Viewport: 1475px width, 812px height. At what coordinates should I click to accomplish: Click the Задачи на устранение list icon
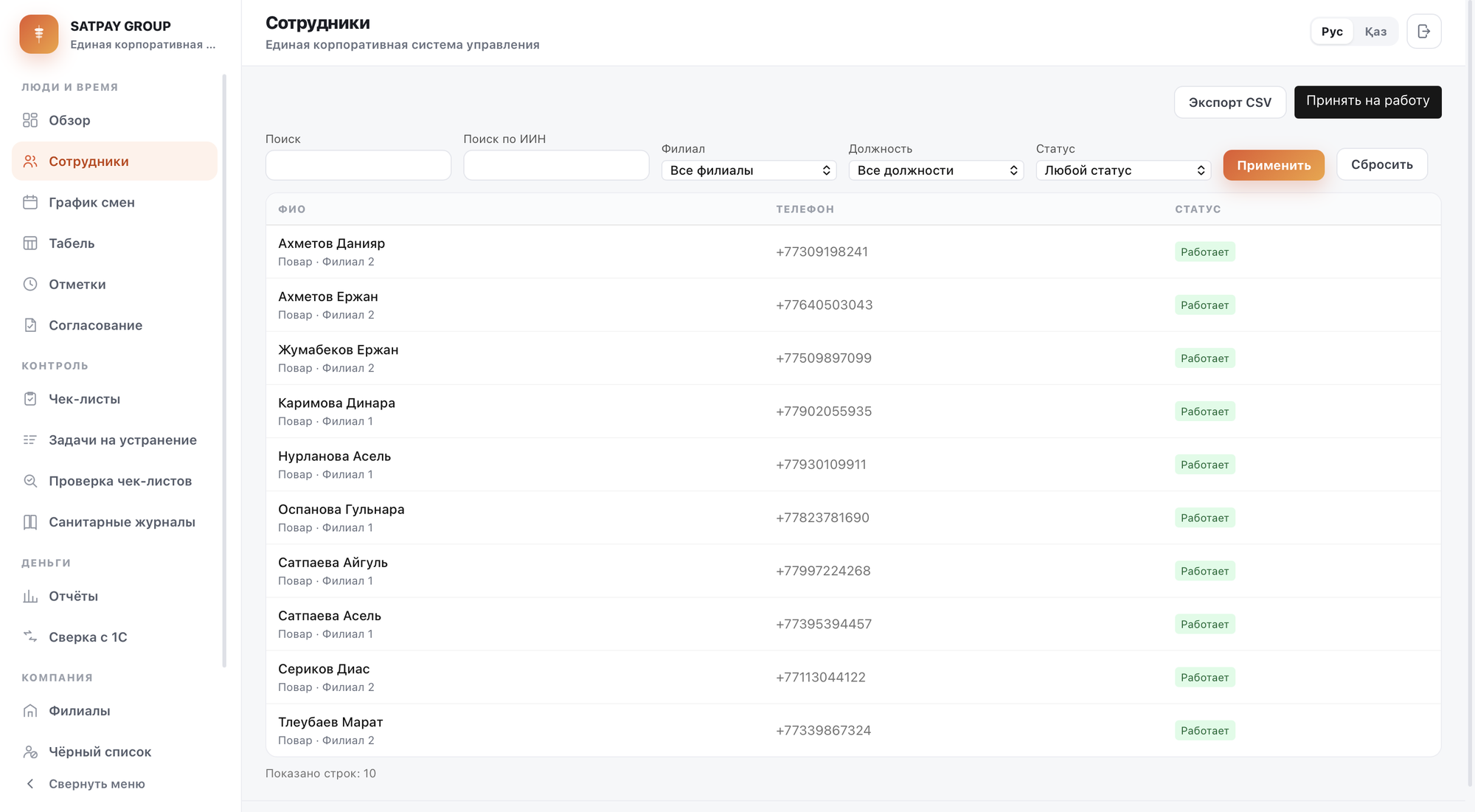click(x=30, y=440)
